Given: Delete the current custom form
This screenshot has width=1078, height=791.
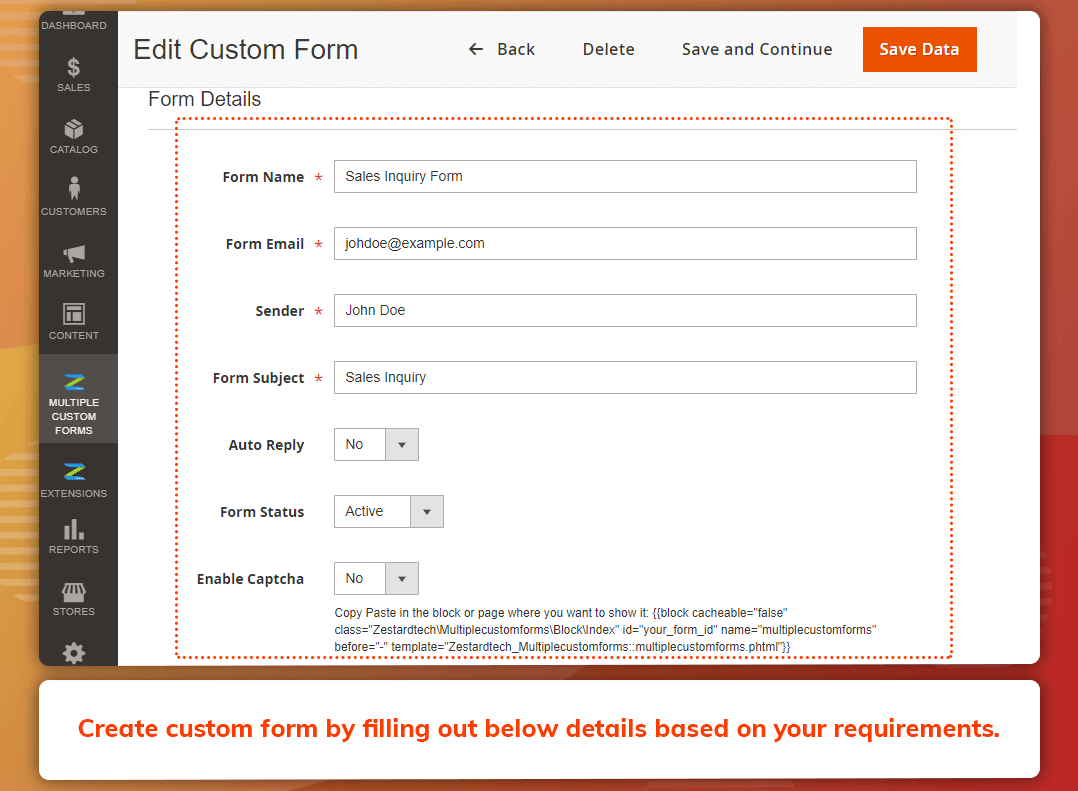Looking at the screenshot, I should (608, 49).
